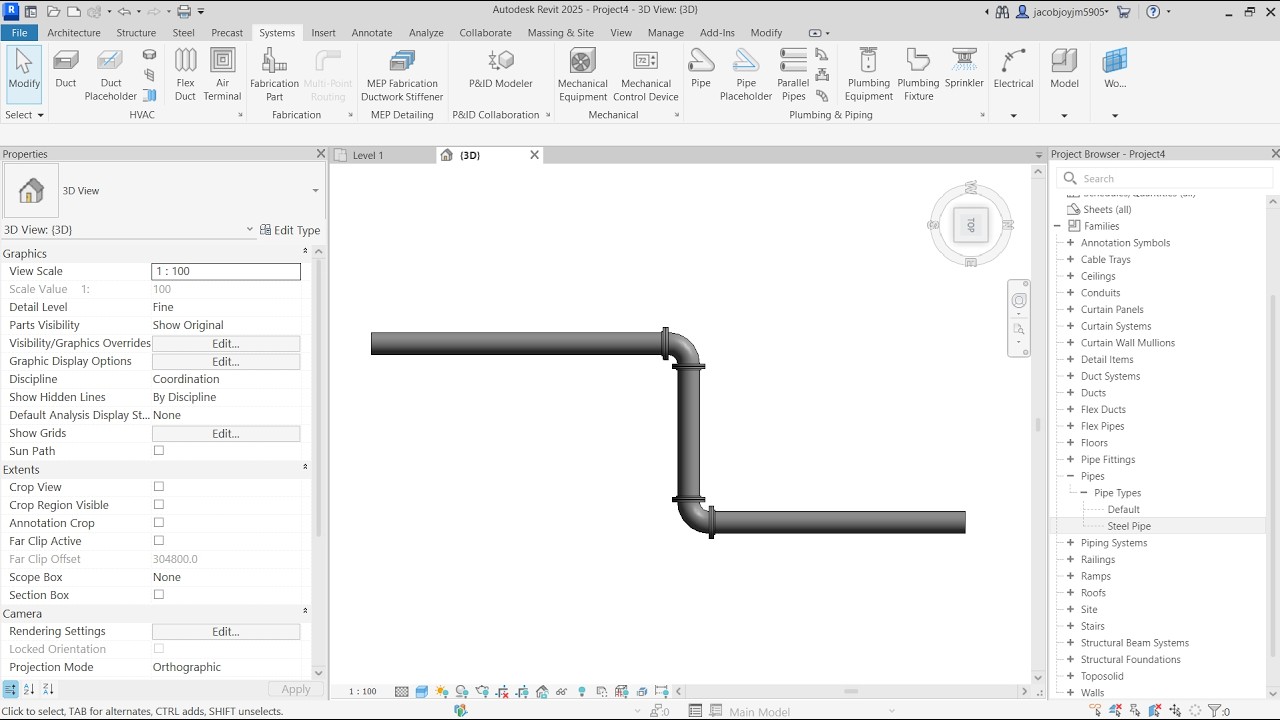Activate the Modify tool
Viewport: 1280px width, 720px height.
pos(24,73)
